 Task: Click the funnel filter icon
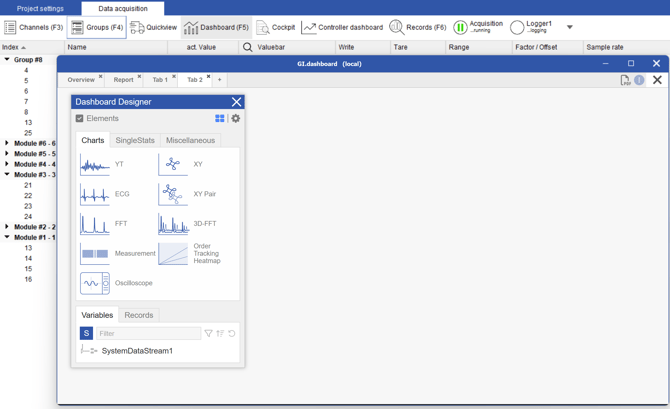209,333
